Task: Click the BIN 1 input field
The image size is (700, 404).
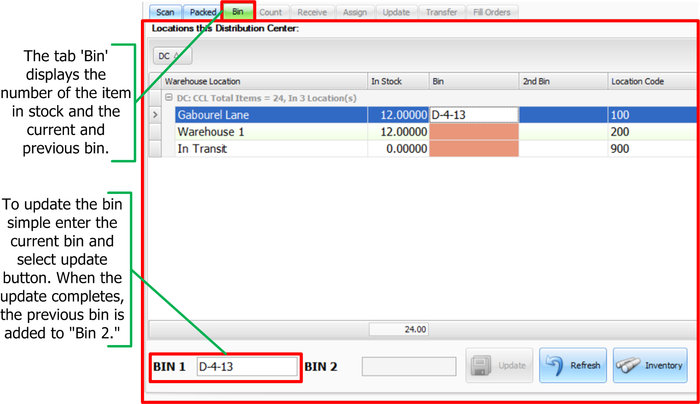Action: [x=247, y=367]
